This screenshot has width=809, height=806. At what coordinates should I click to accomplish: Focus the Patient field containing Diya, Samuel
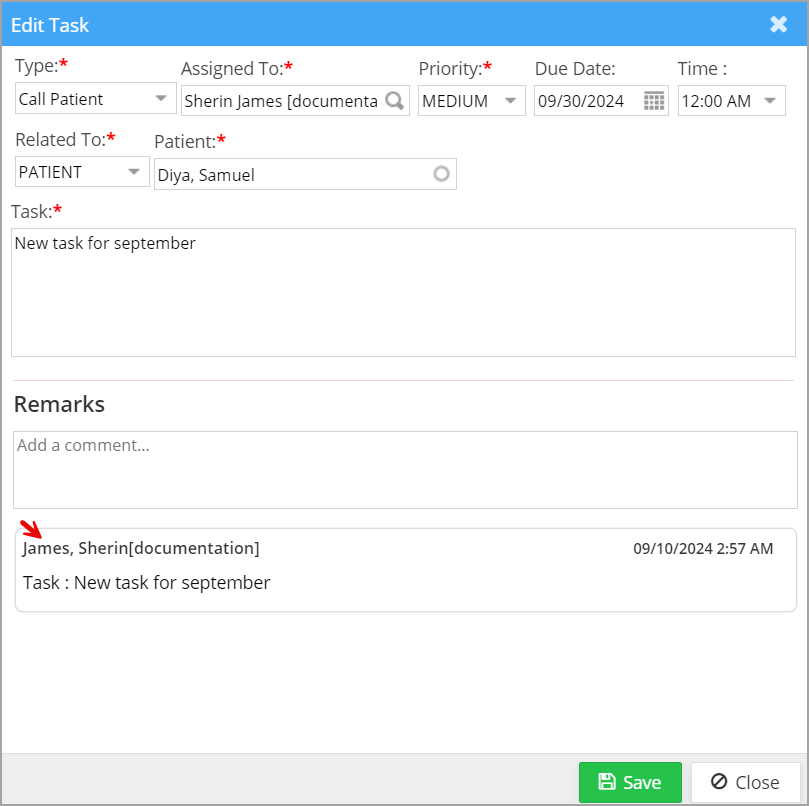290,174
